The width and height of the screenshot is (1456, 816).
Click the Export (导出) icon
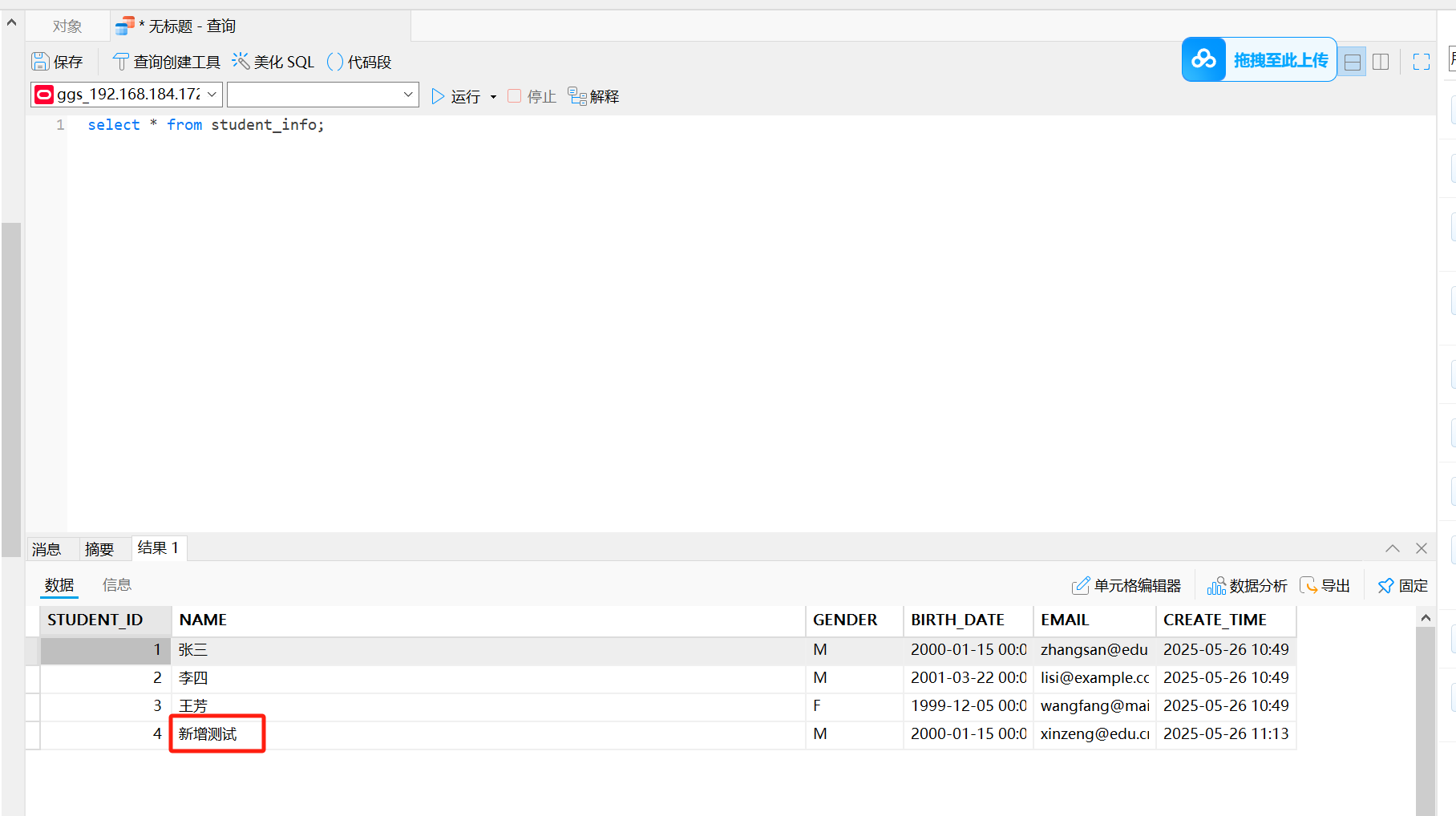(x=1308, y=586)
